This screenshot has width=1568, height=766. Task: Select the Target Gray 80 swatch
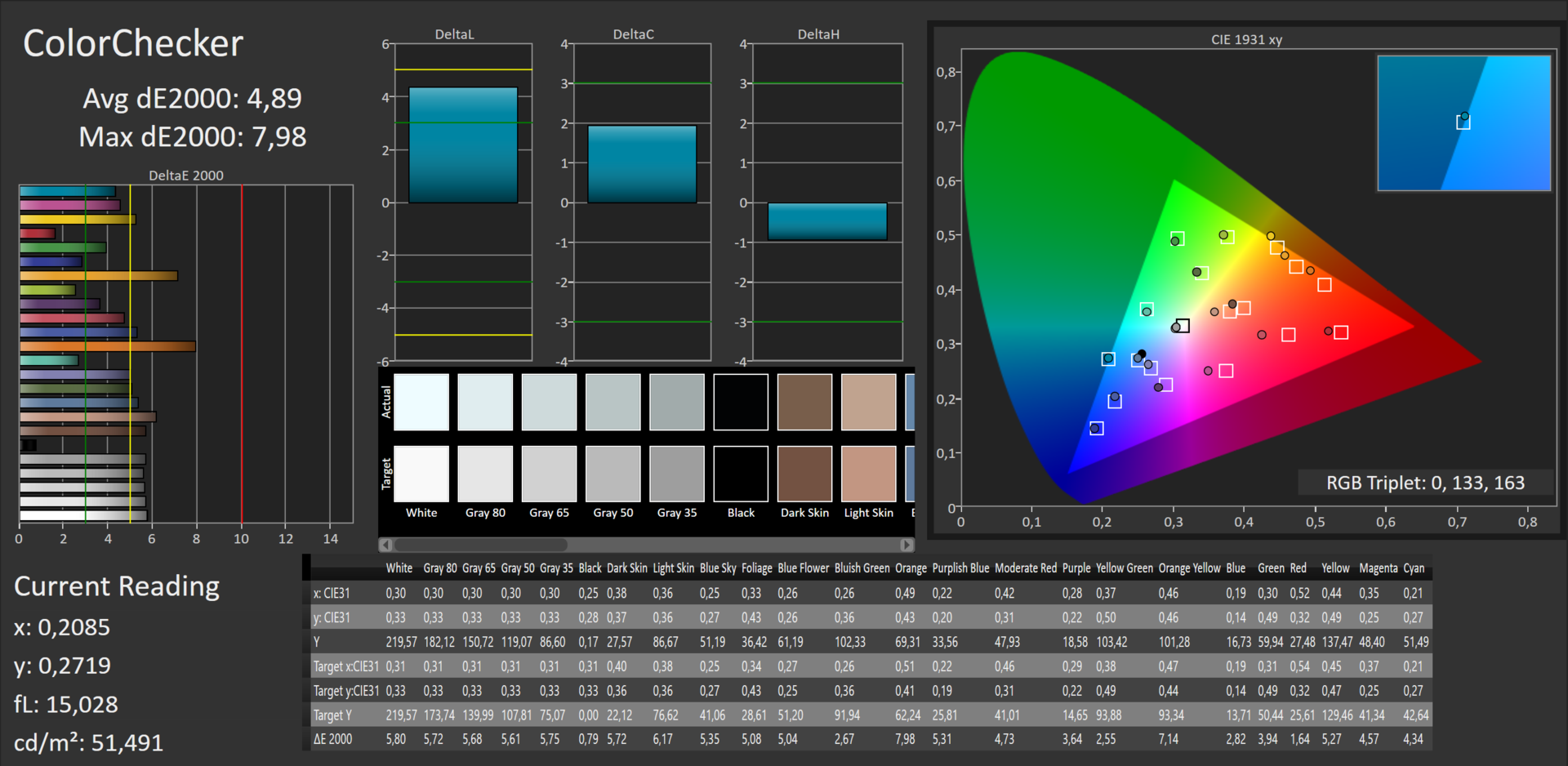(x=485, y=474)
